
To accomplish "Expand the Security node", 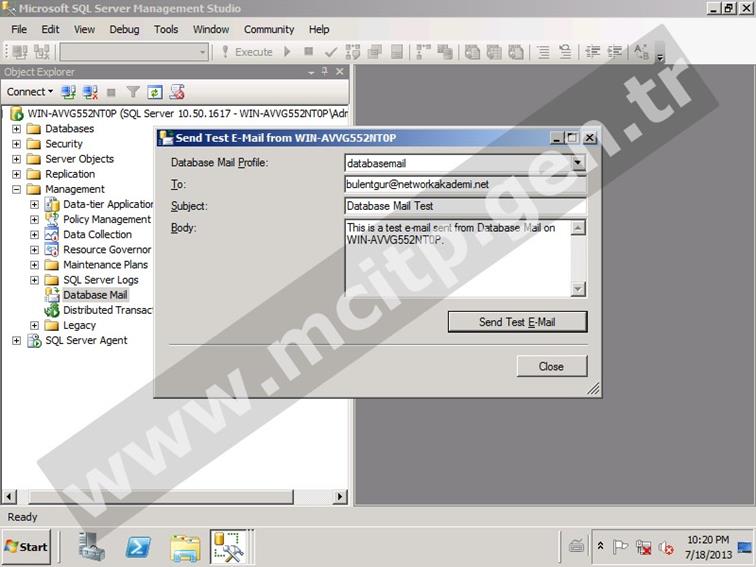I will [x=16, y=144].
